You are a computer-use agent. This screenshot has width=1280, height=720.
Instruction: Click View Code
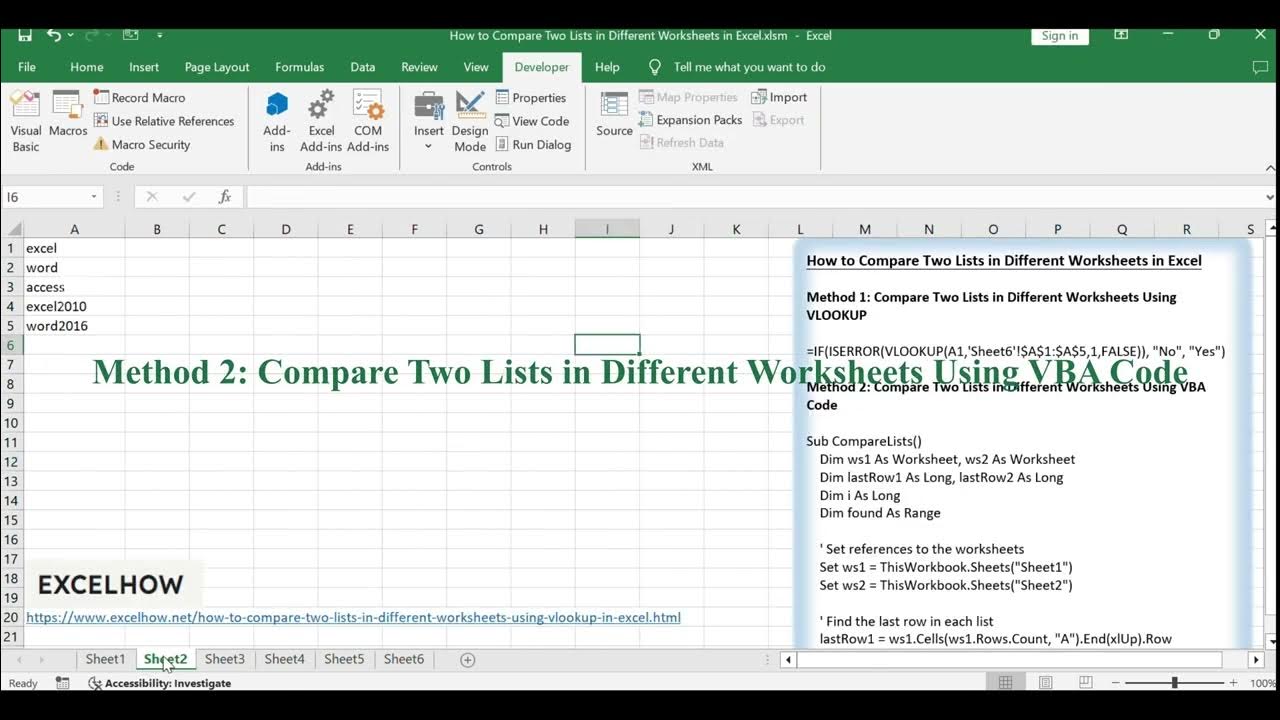[532, 121]
